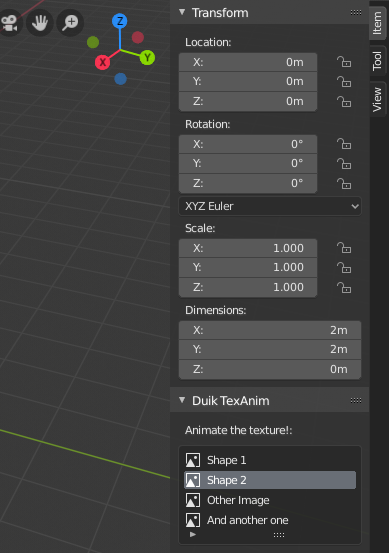Toggle lock for Scale Y
The height and width of the screenshot is (553, 389).
[x=344, y=267]
